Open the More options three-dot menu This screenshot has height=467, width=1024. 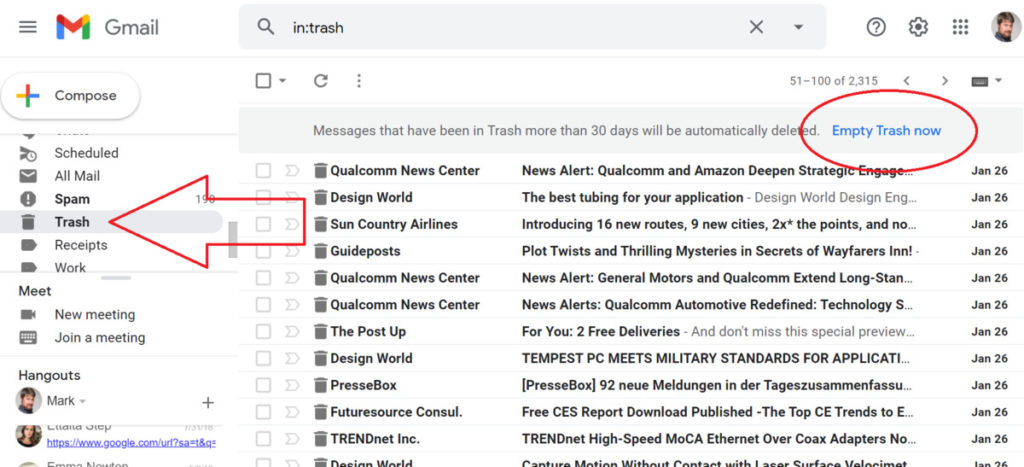tap(359, 80)
